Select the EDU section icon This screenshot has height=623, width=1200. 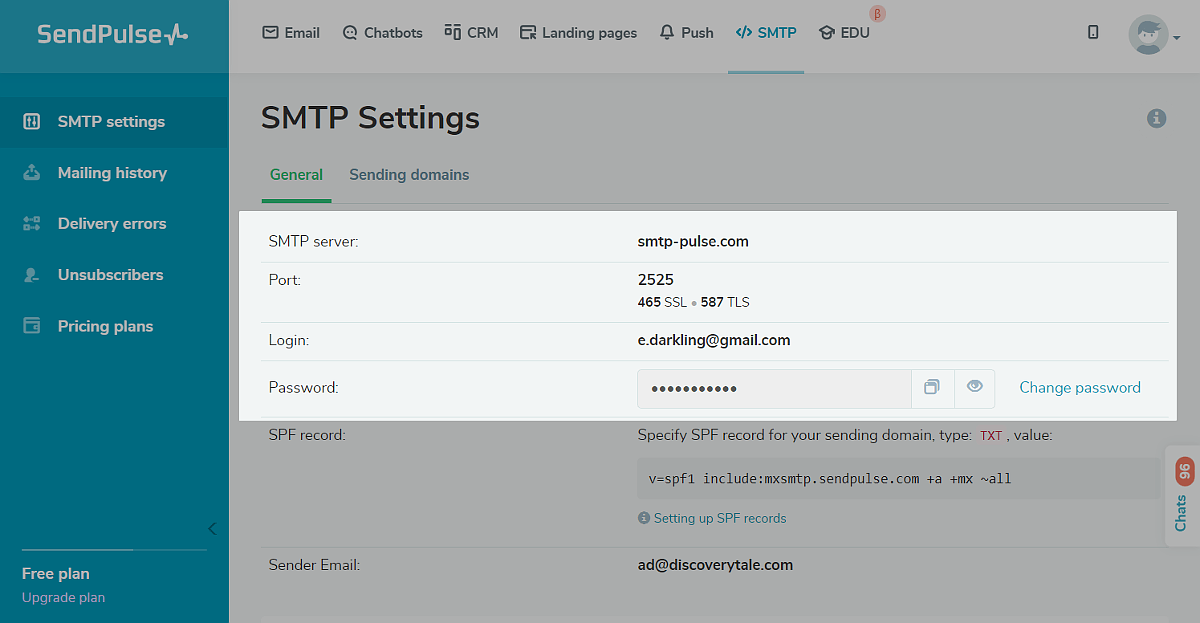coord(827,33)
